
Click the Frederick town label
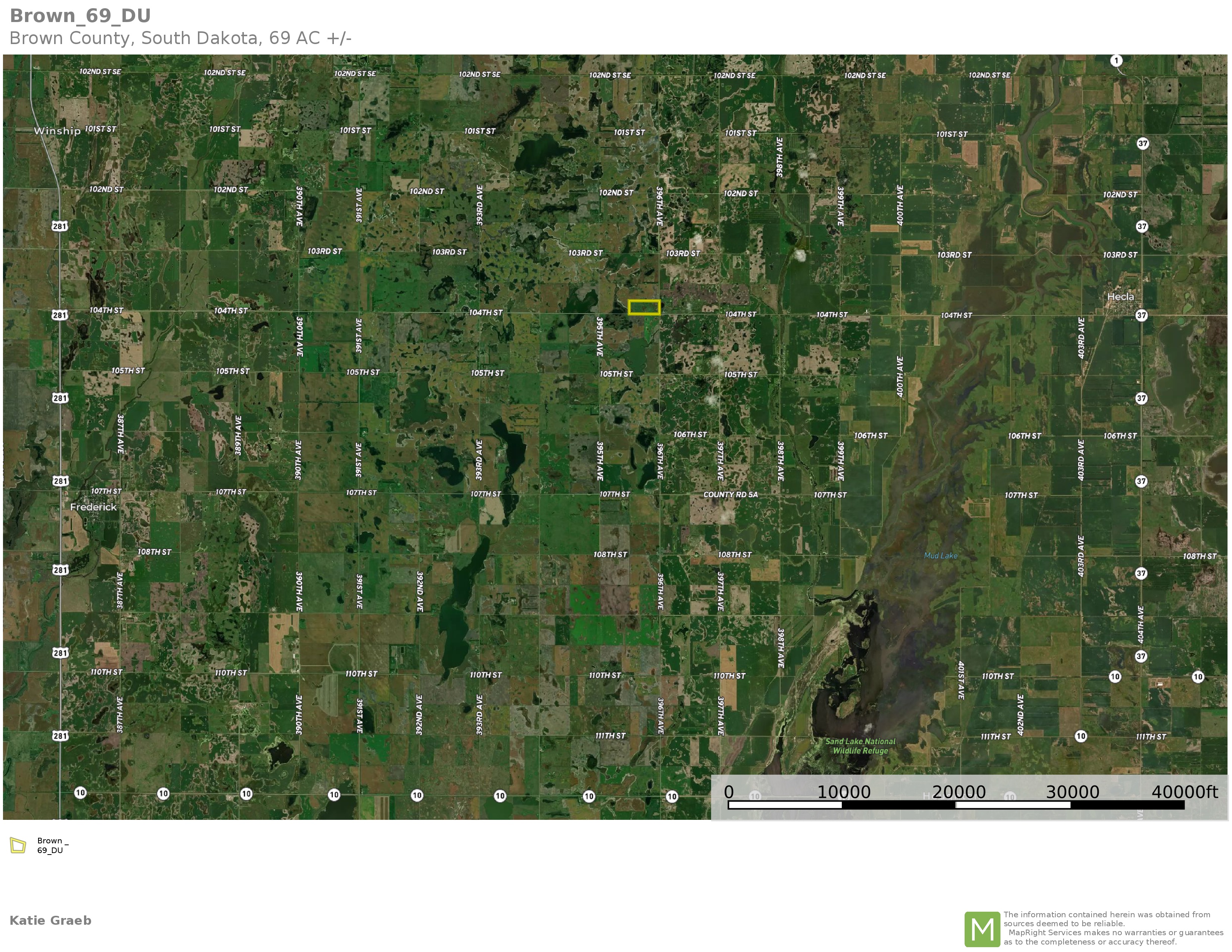coord(93,507)
